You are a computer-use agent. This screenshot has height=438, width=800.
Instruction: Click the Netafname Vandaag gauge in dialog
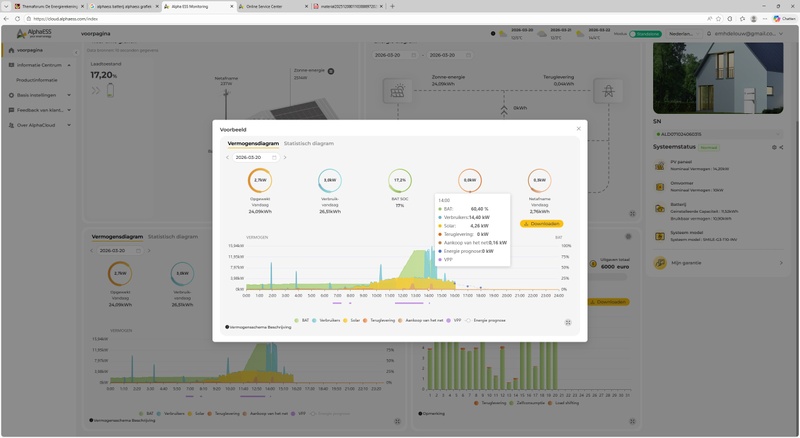pyautogui.click(x=539, y=180)
